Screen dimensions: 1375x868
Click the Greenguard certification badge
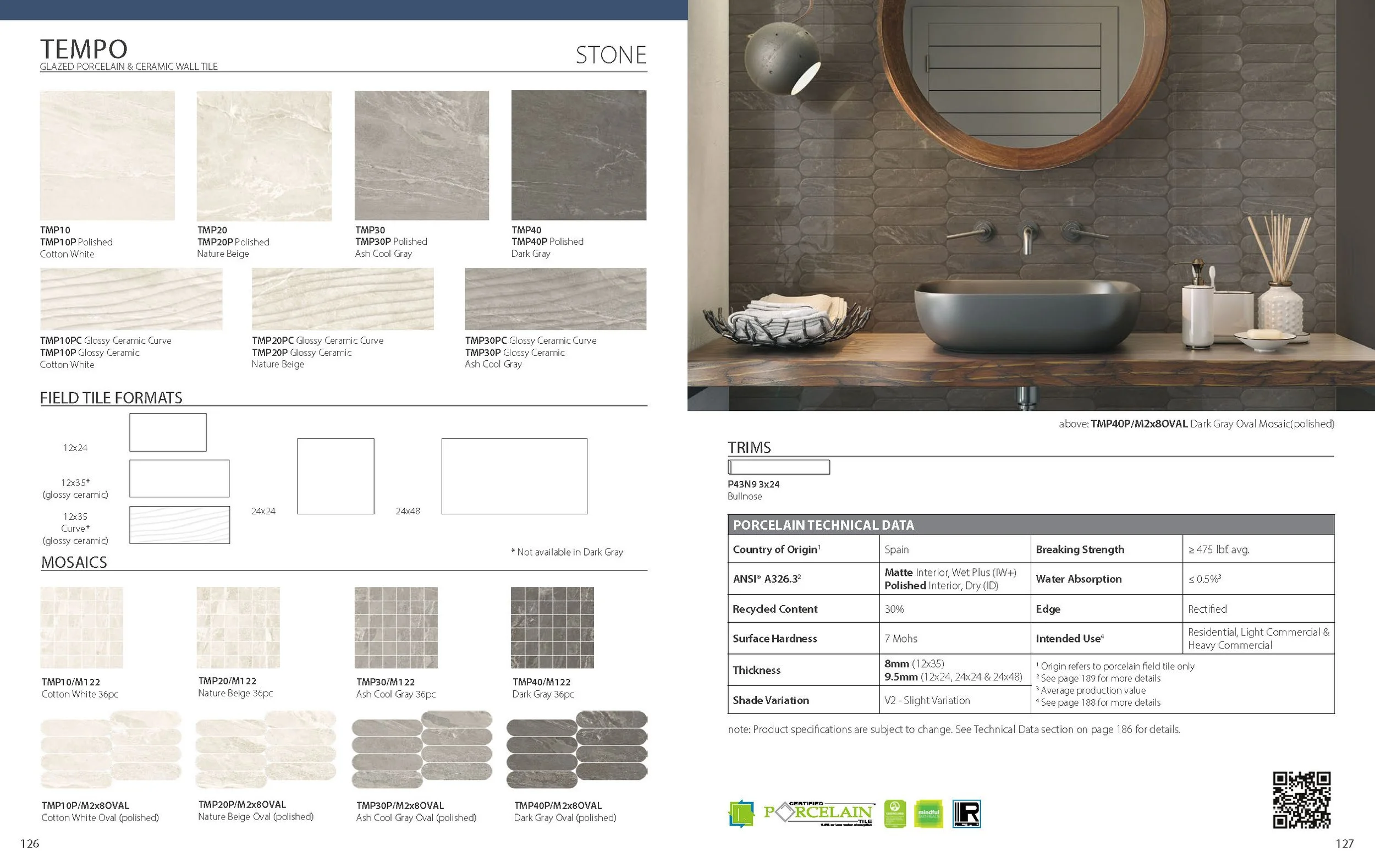pyautogui.click(x=895, y=814)
